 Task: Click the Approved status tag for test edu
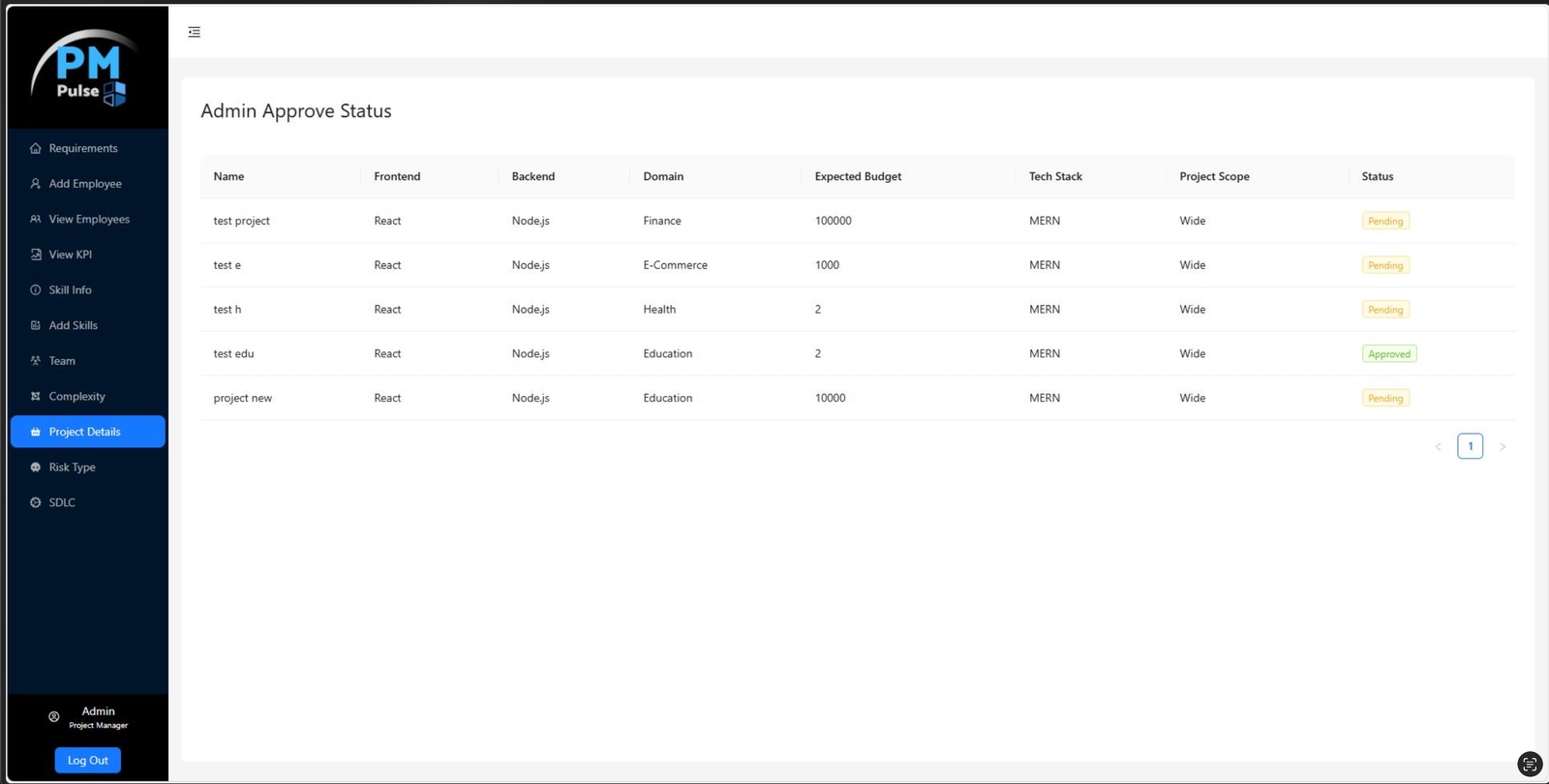pos(1388,354)
